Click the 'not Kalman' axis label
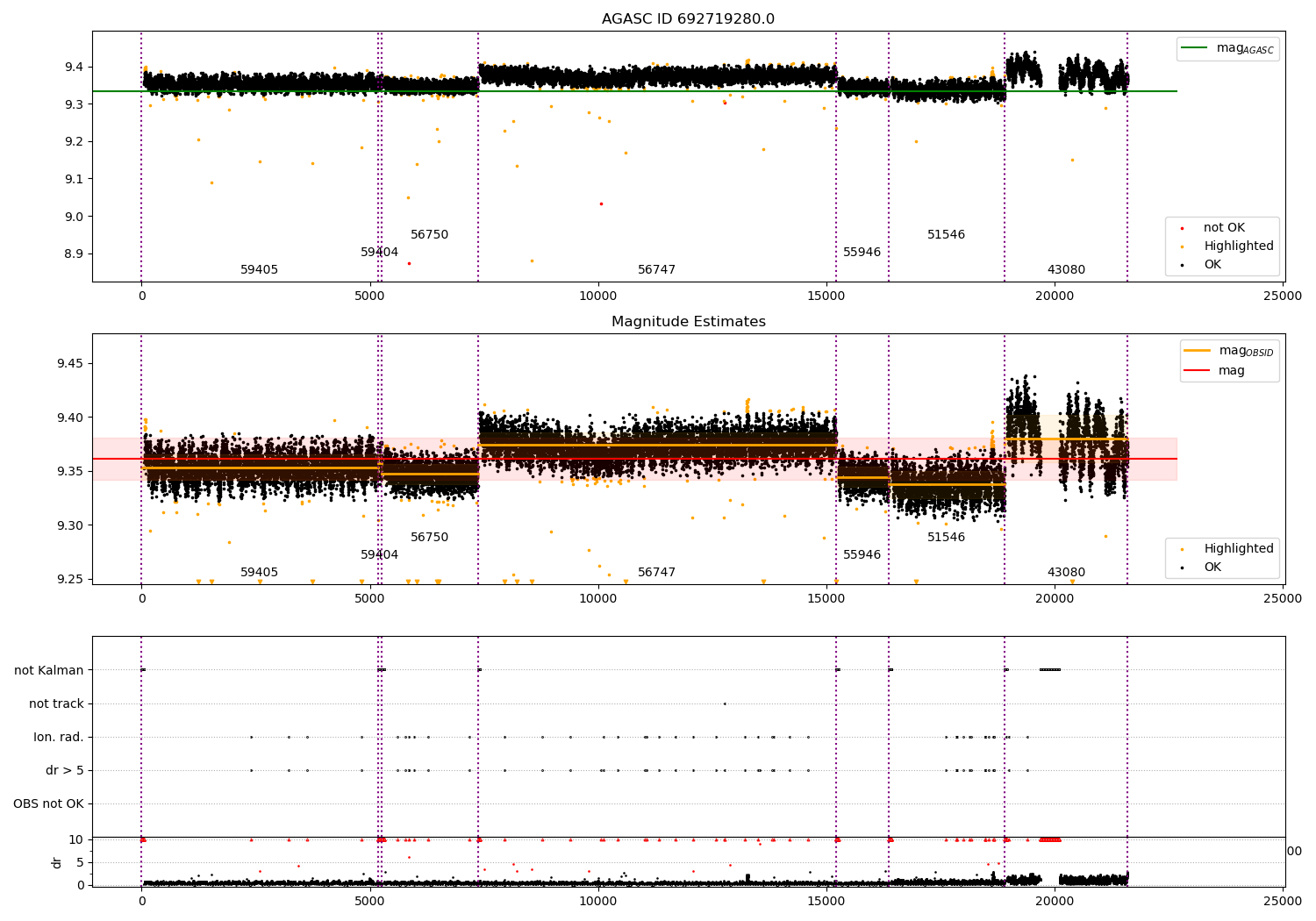 49,671
